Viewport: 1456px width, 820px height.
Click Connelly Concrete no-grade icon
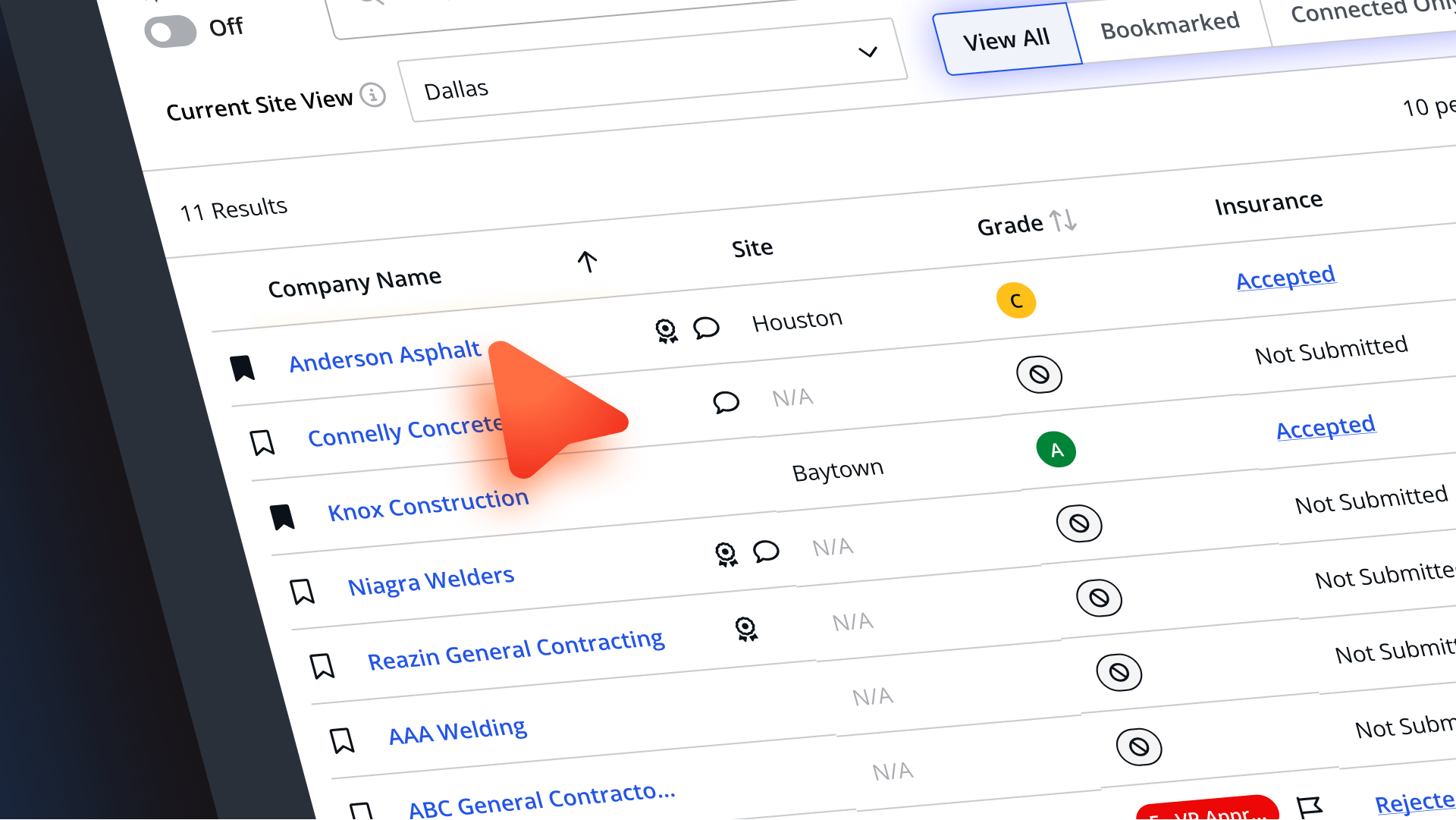pos(1039,374)
